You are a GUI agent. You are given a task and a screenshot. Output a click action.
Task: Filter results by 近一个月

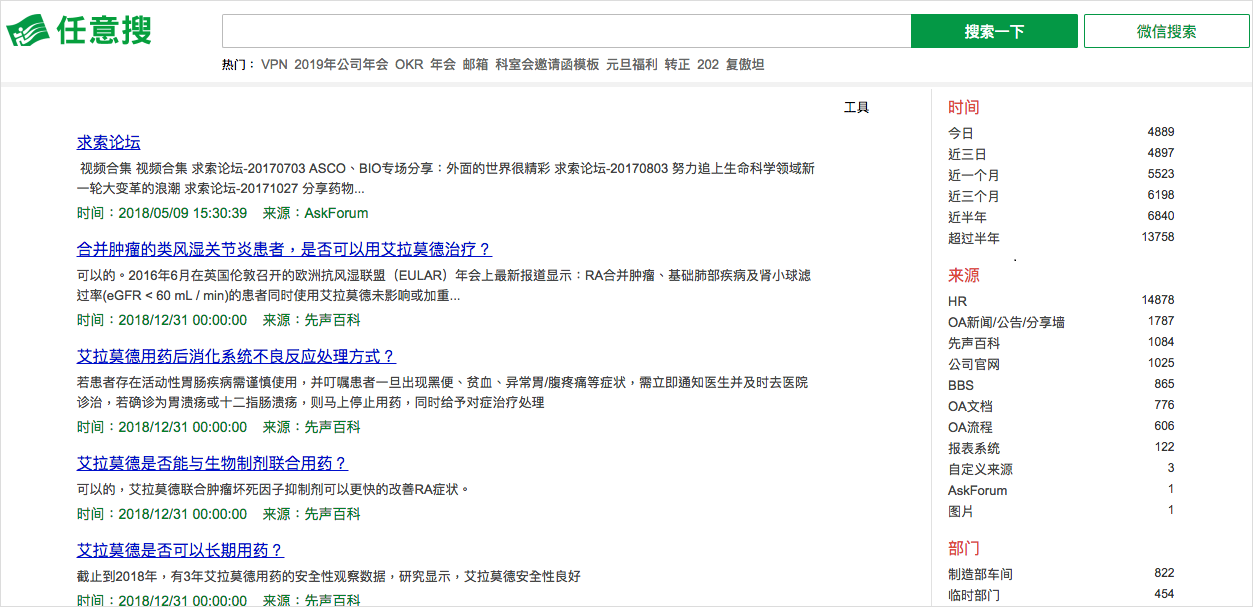973,175
